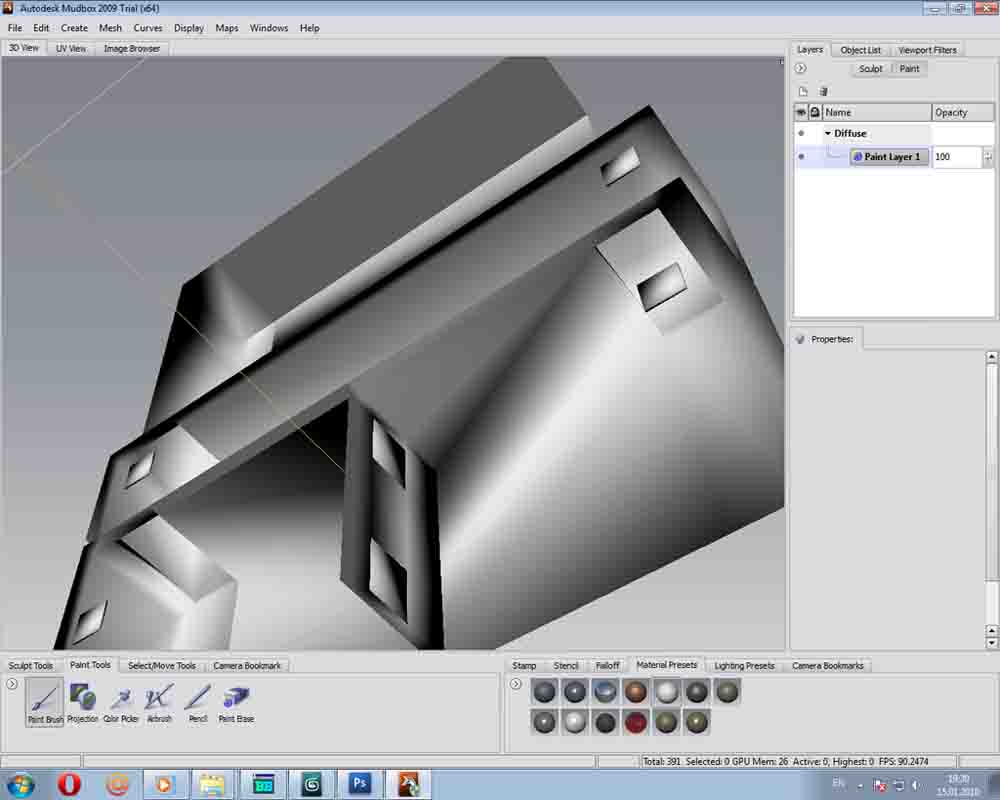The image size is (1000, 800).
Task: Open the Paint Tools tray options arrow
Action: point(12,684)
